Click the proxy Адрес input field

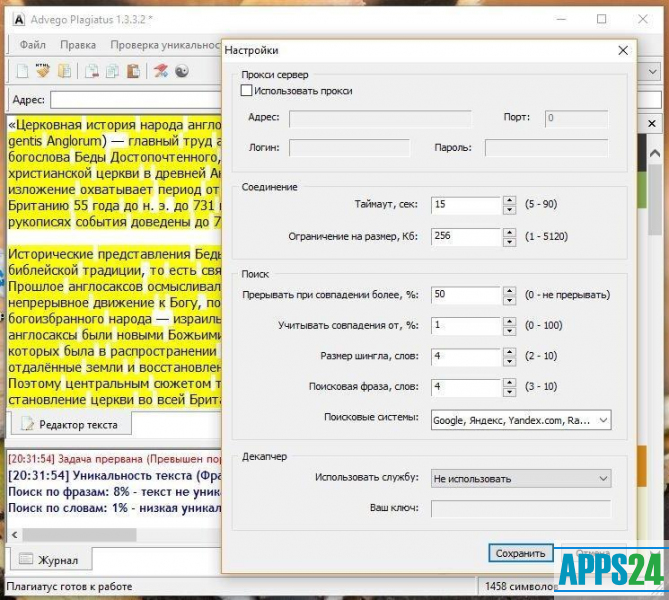coord(380,119)
